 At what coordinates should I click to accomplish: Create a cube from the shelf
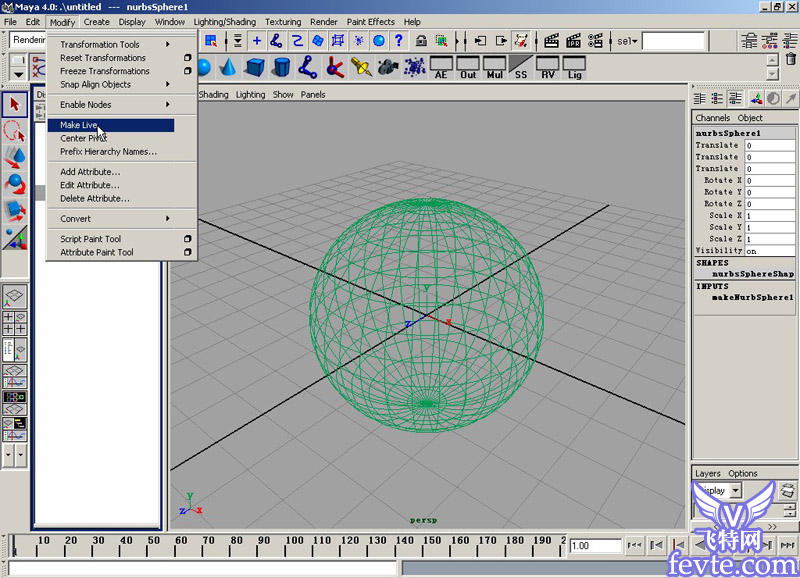[255, 67]
